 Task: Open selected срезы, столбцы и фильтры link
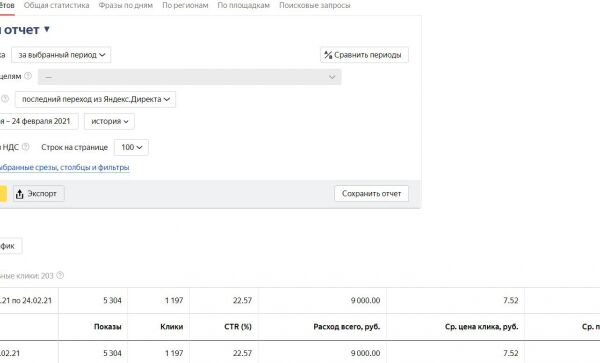tap(64, 168)
